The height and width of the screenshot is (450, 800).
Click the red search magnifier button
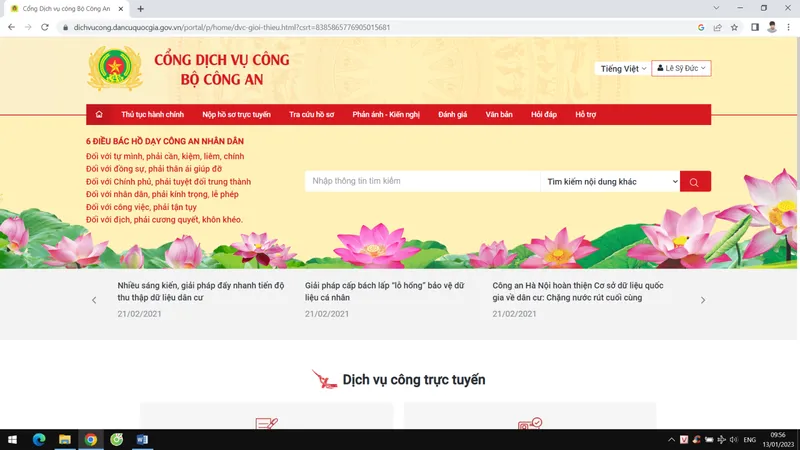coord(695,182)
